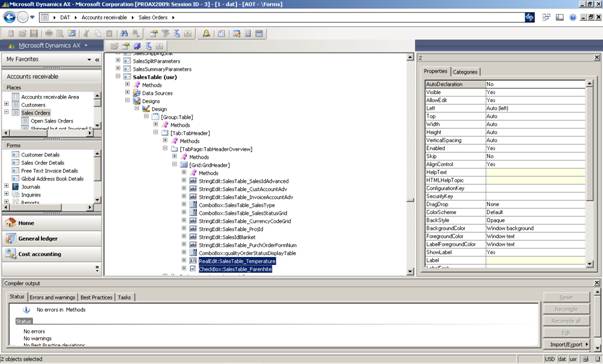Image resolution: width=603 pixels, height=364 pixels.
Task: Collapse the [Grid:GridHeader] node
Action: (175, 165)
